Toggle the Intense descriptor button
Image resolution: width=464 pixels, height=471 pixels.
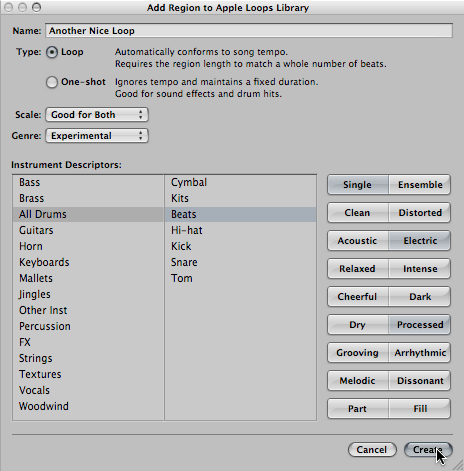click(420, 269)
